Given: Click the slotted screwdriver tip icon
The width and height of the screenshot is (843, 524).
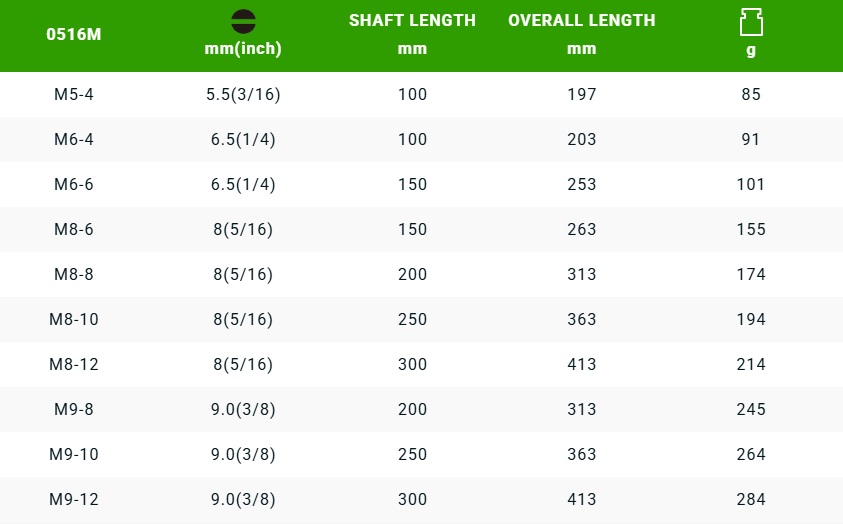Looking at the screenshot, I should 242,20.
